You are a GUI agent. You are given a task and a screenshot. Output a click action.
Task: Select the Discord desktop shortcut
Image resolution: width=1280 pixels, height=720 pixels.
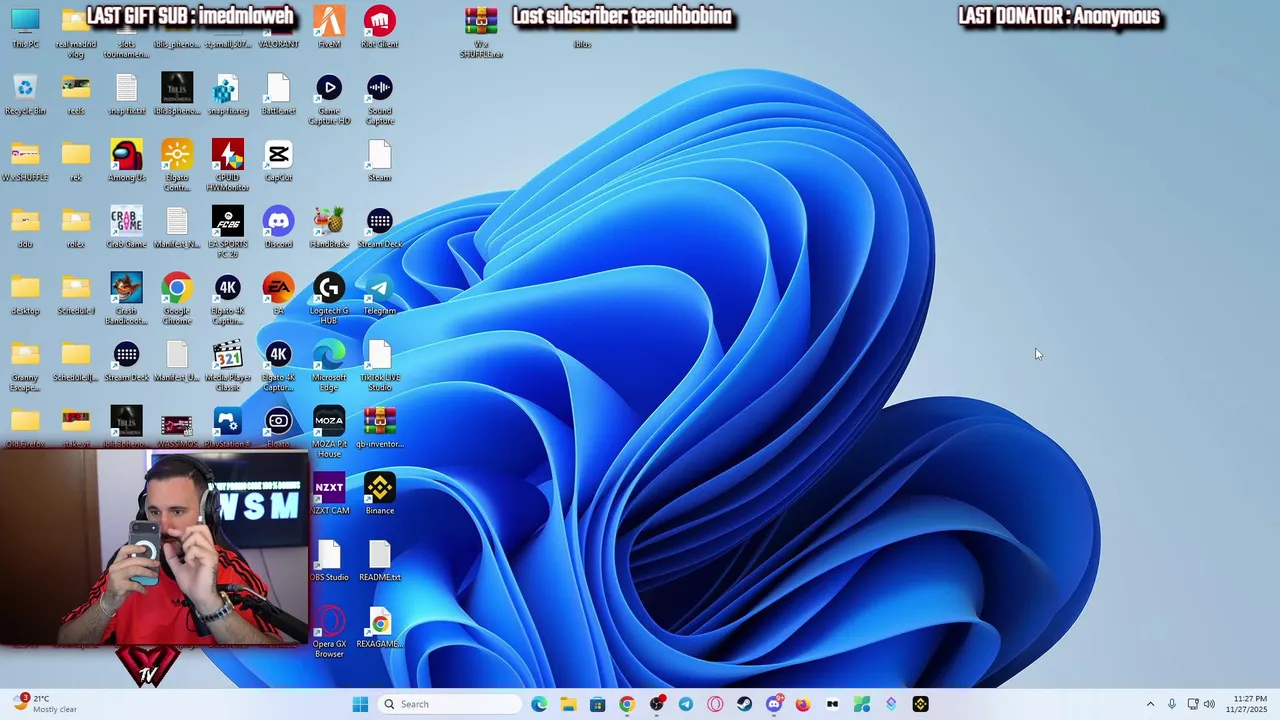(x=278, y=228)
